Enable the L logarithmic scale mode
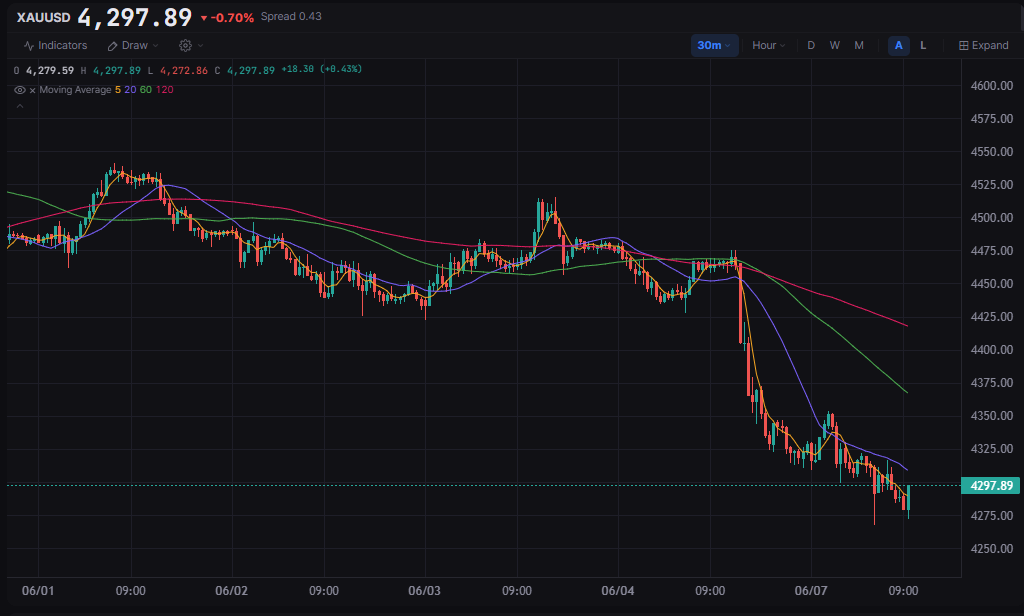This screenshot has width=1024, height=616. tap(923, 46)
